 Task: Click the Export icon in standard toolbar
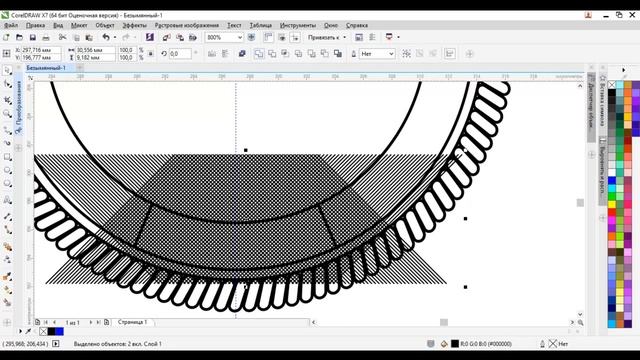coord(180,38)
